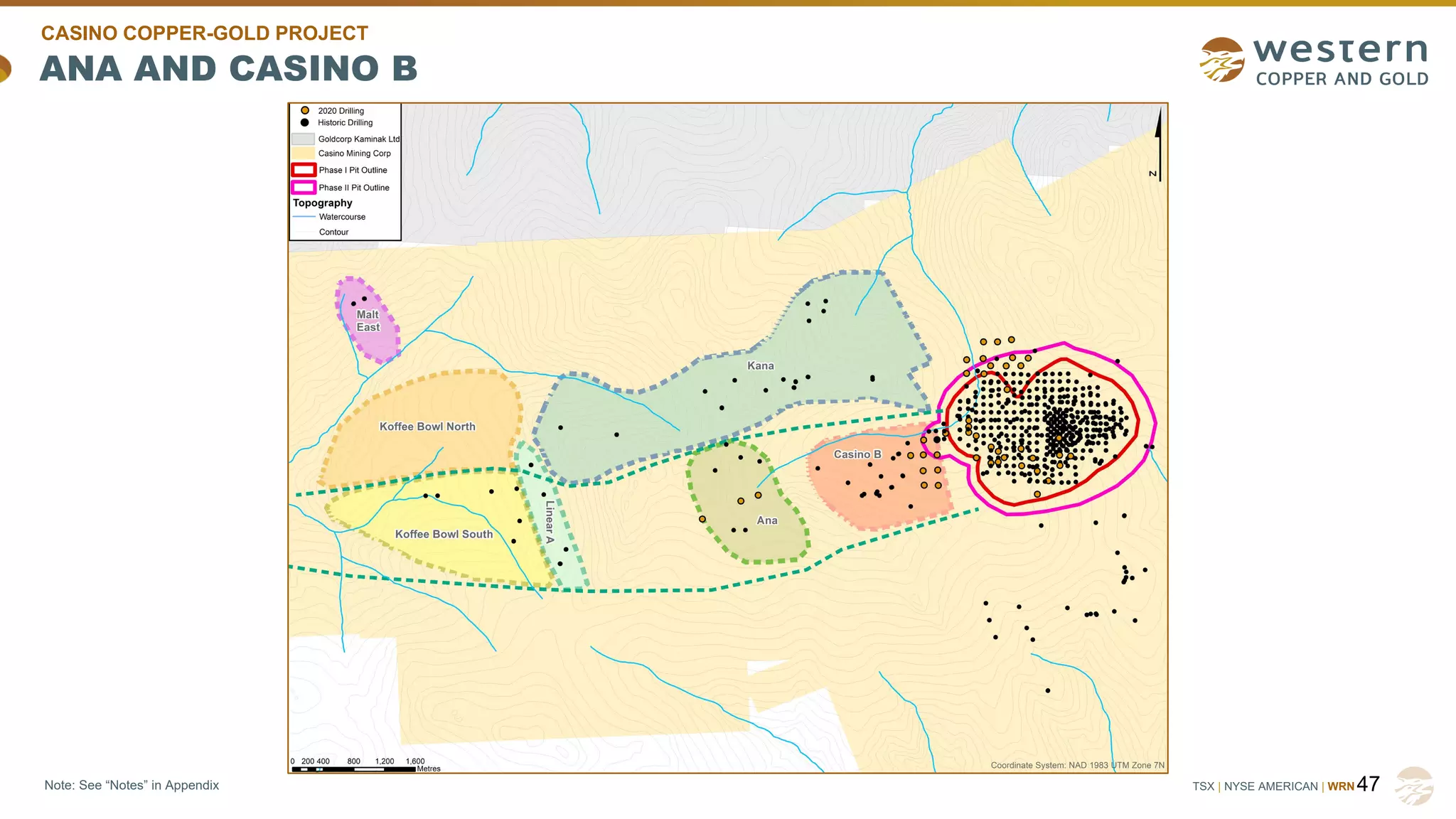Click the Linear A zone label
The image size is (1456, 819).
[x=550, y=522]
